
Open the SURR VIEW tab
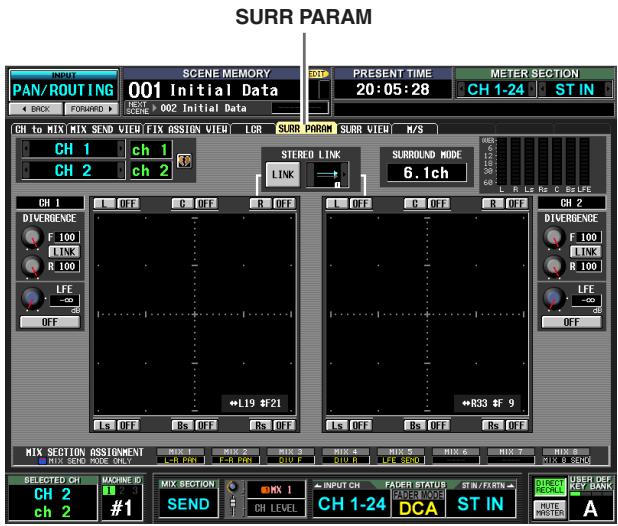[x=364, y=129]
